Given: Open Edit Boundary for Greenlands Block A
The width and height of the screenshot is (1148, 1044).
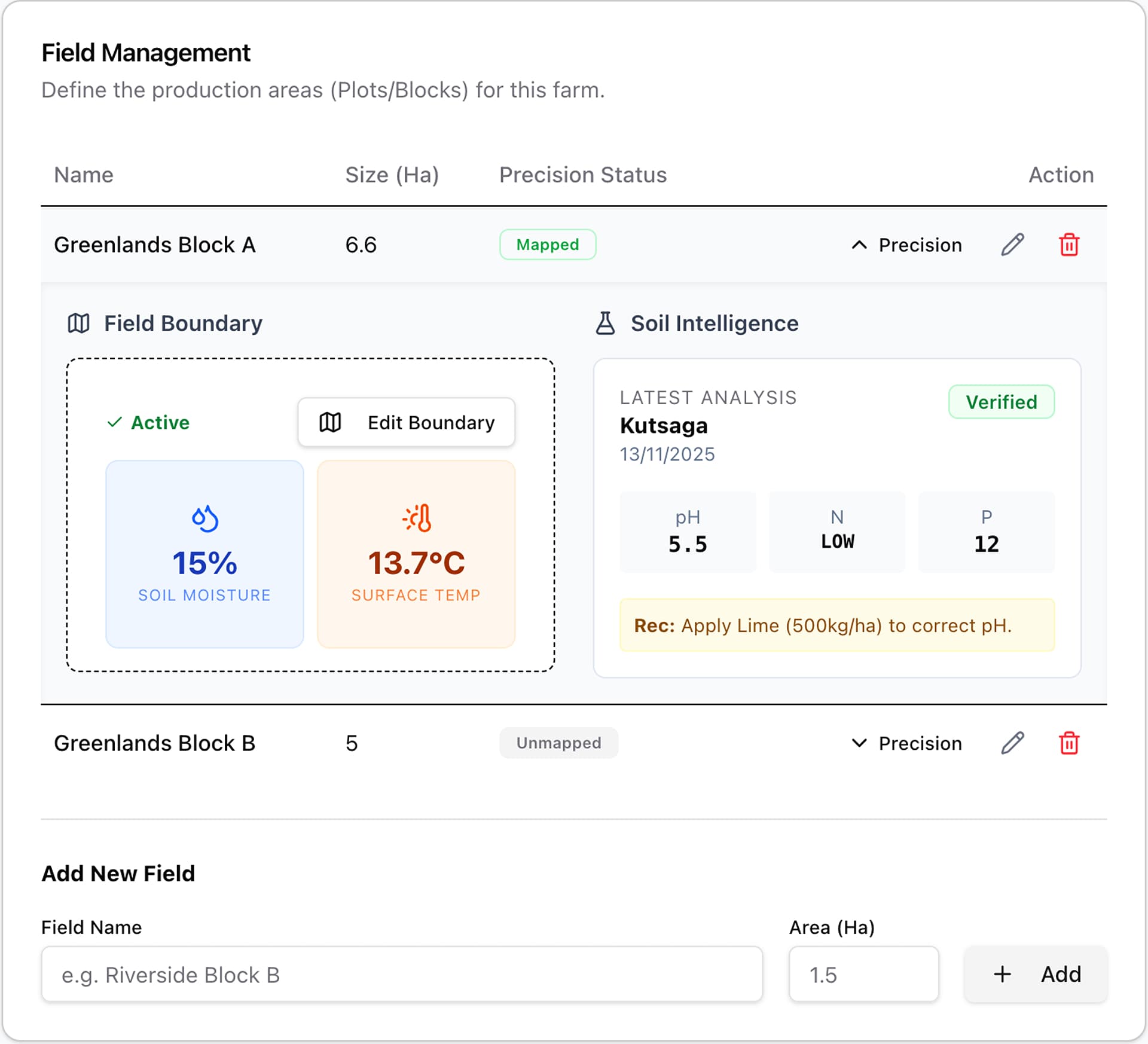Looking at the screenshot, I should tap(406, 422).
